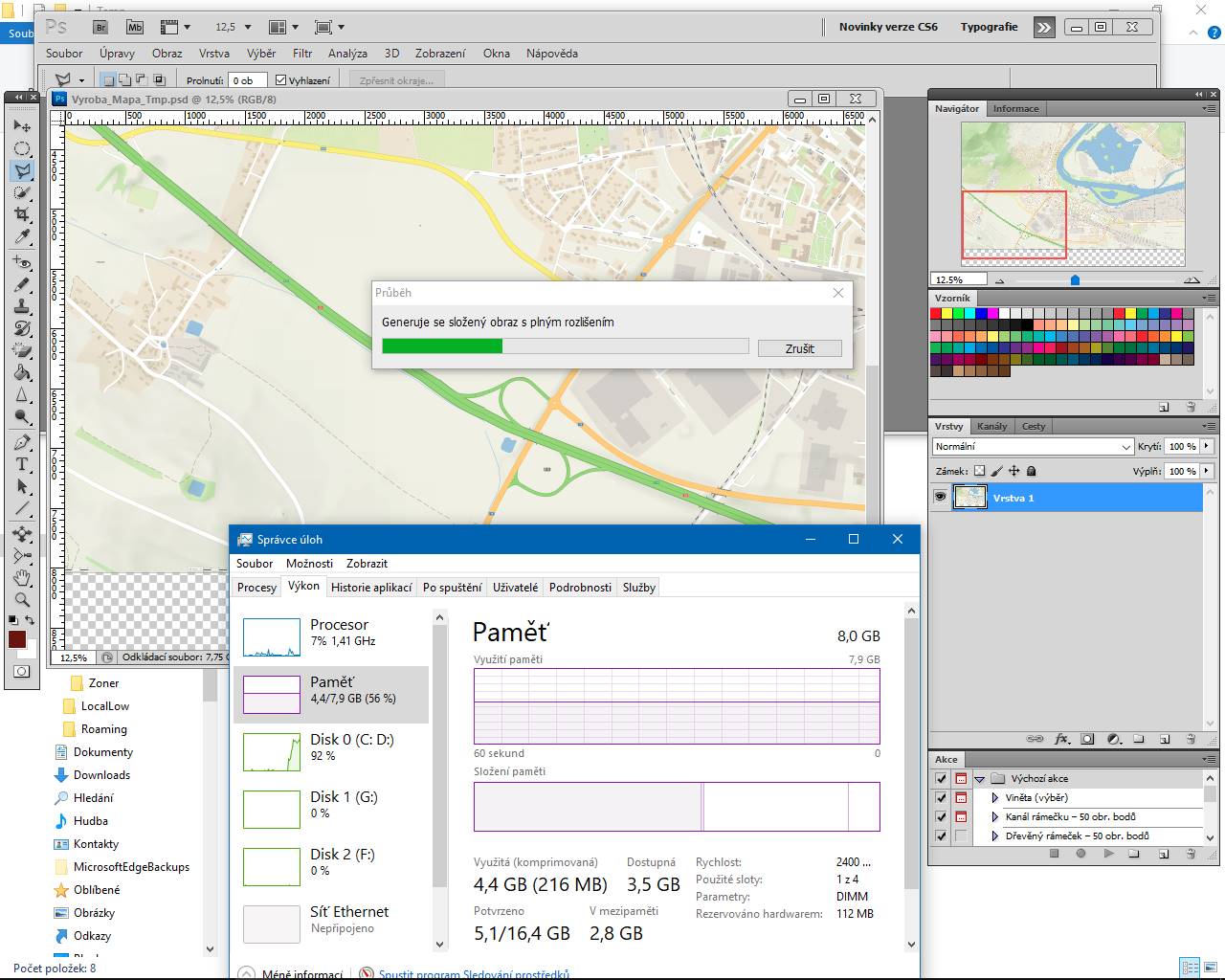Hide layer Vrstva 1 with eye icon

pos(940,497)
